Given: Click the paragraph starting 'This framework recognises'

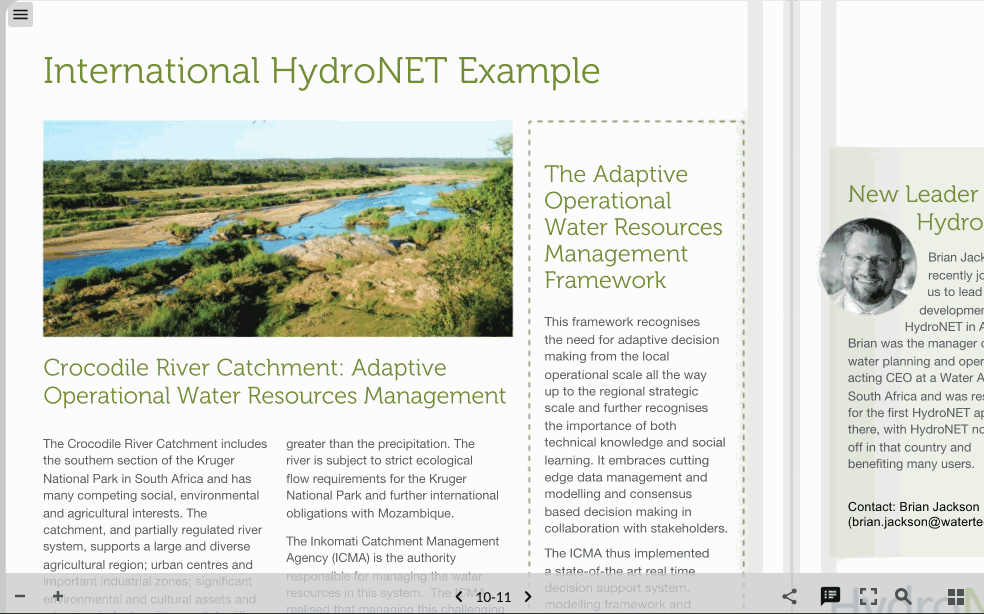Looking at the screenshot, I should [x=636, y=425].
